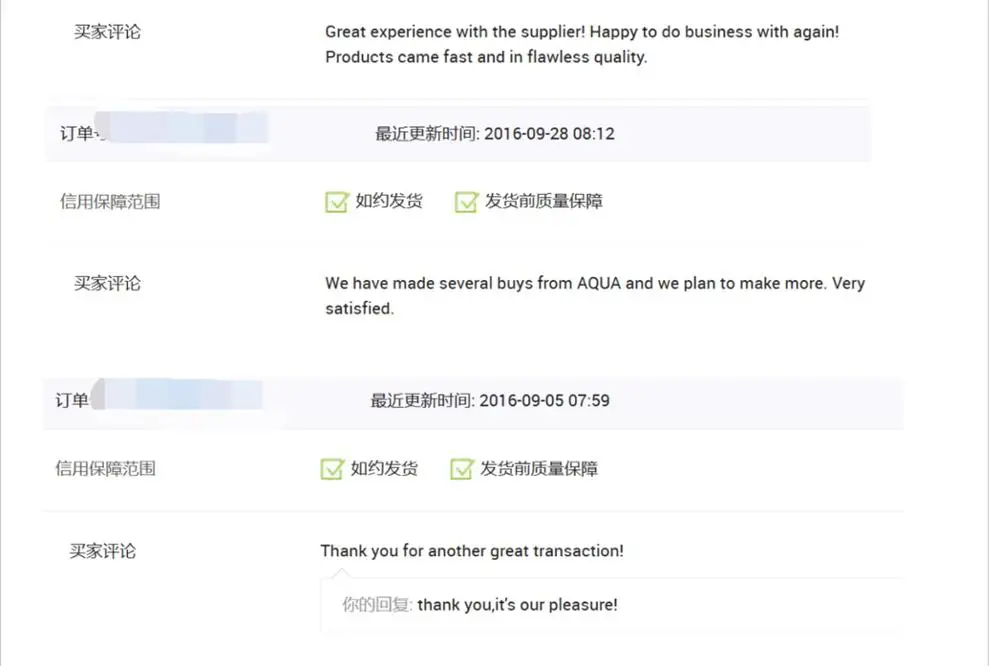1000x666 pixels.
Task: Click the 2016-09-05 07:59 update timestamp
Action: tap(544, 401)
